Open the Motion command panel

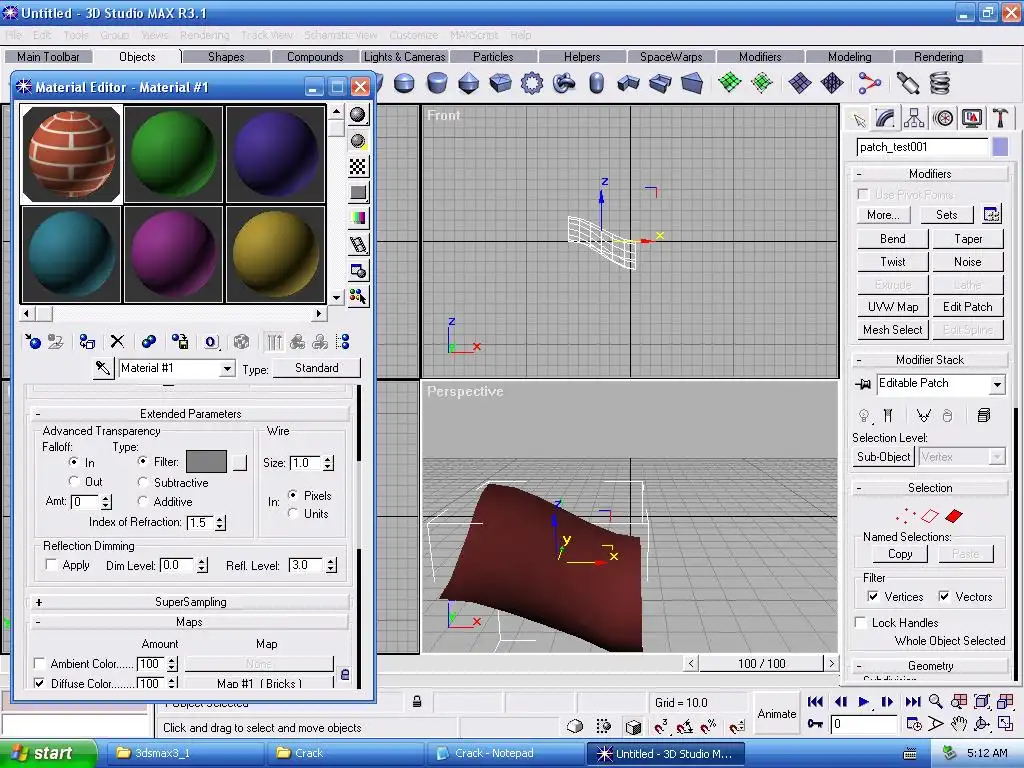click(943, 118)
